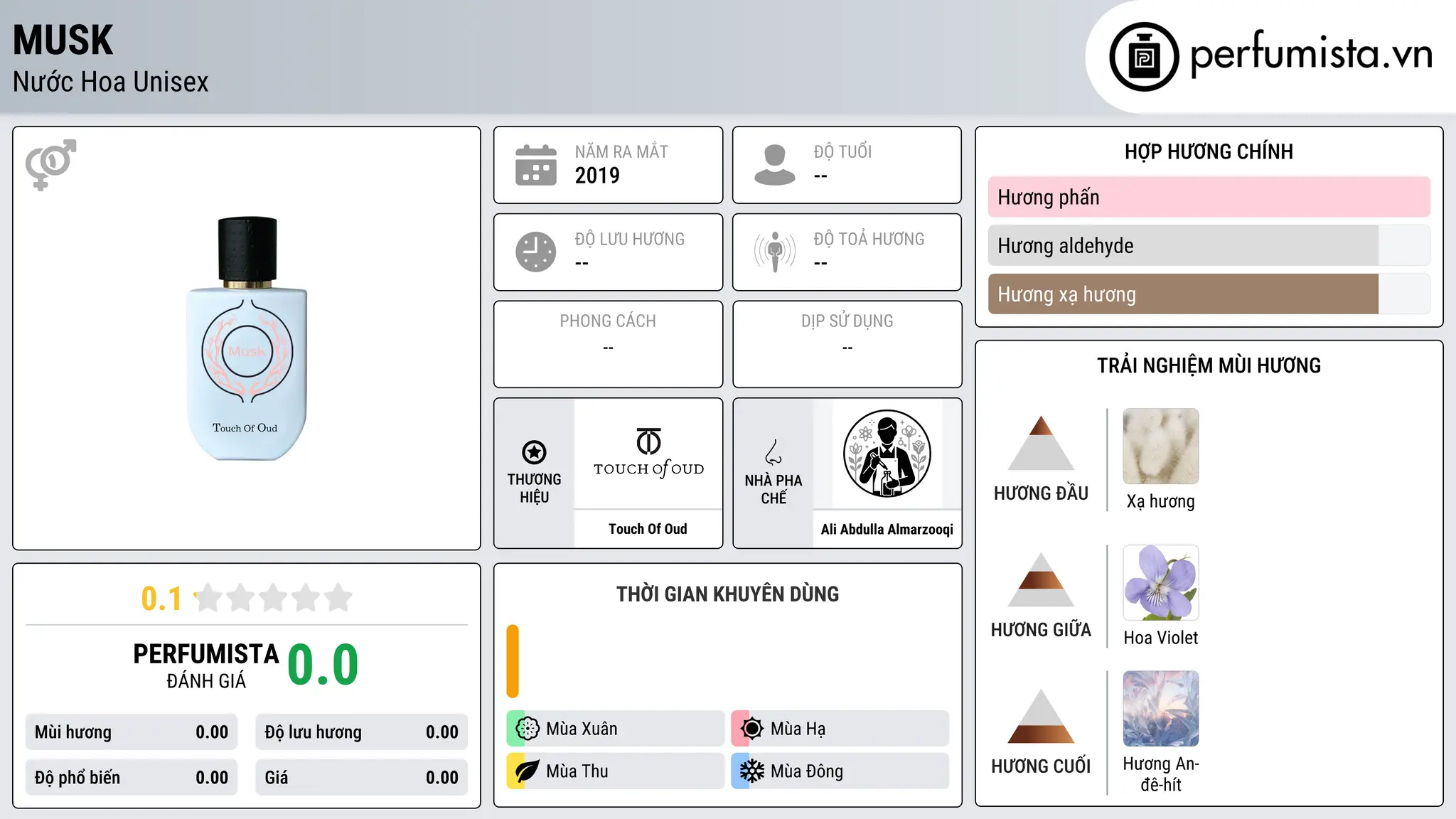This screenshot has width=1456, height=819.
Task: Click the star badge icon above Thương hiệu
Action: click(x=534, y=452)
